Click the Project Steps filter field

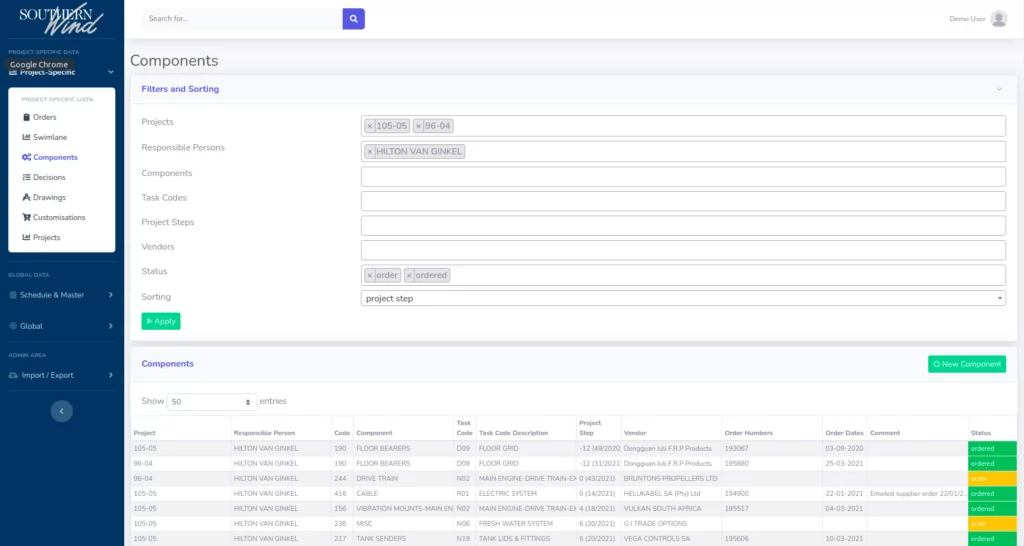point(683,225)
